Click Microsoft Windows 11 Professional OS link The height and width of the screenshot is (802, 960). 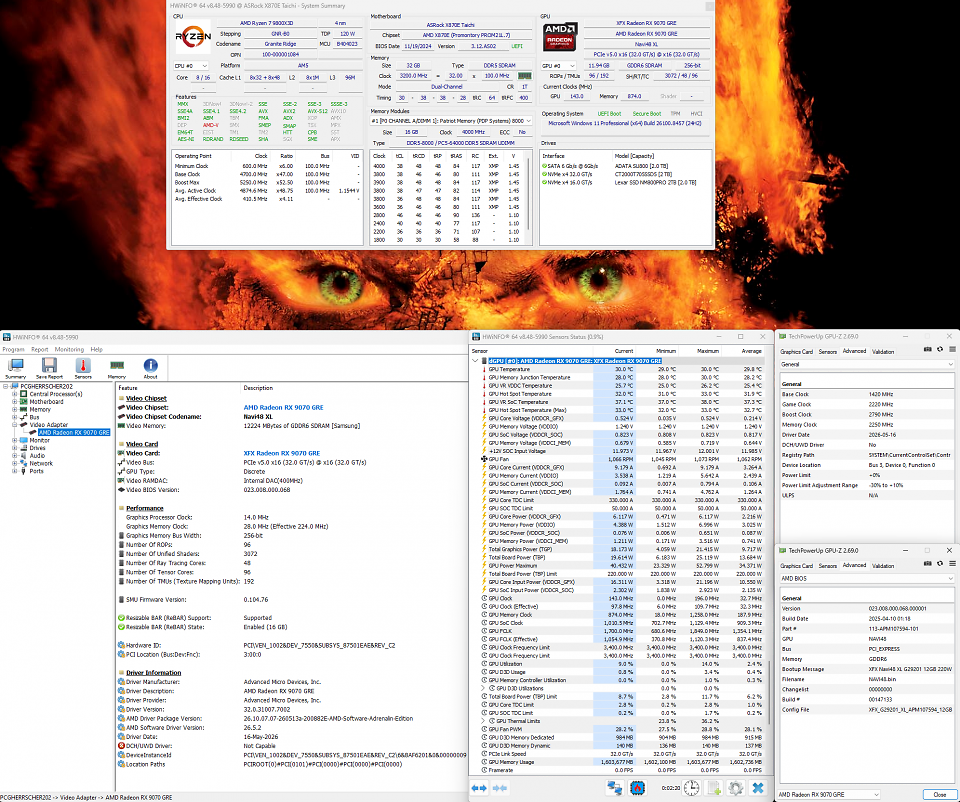tap(624, 123)
